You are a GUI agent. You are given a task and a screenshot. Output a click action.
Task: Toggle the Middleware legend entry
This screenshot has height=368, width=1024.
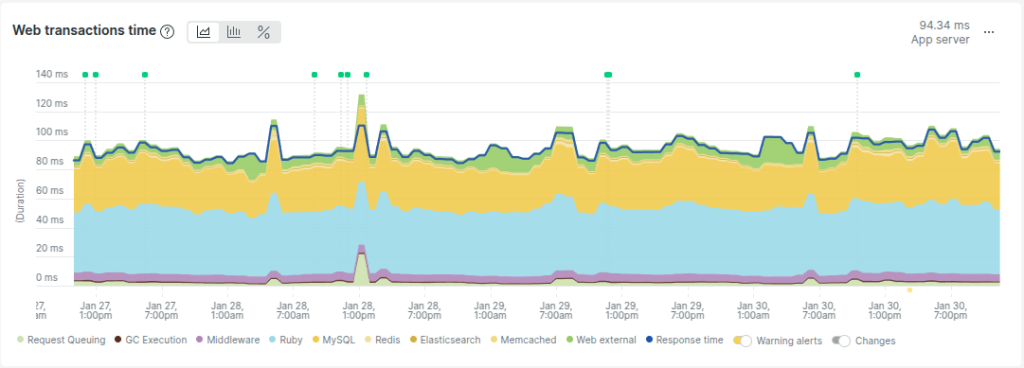(228, 340)
